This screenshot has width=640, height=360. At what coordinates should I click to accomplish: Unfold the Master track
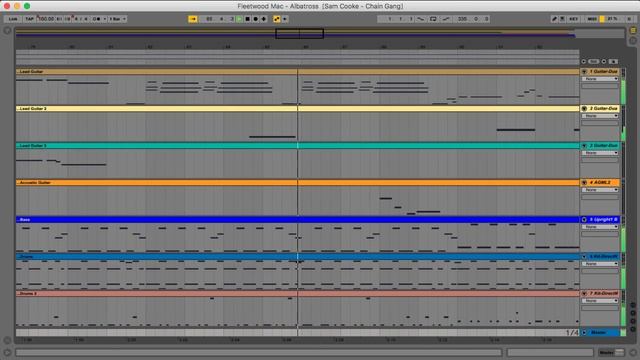click(x=584, y=332)
